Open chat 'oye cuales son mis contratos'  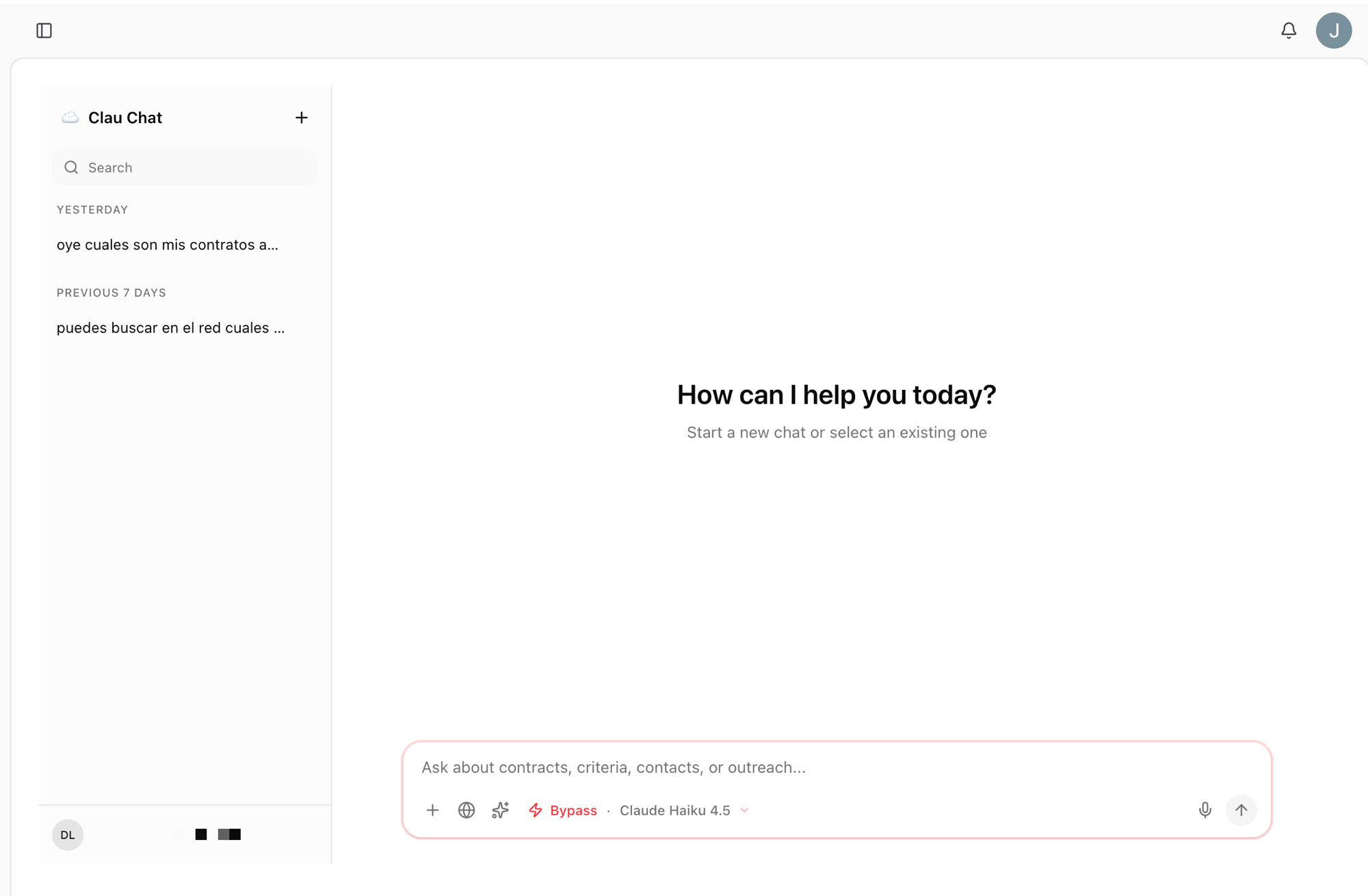168,244
